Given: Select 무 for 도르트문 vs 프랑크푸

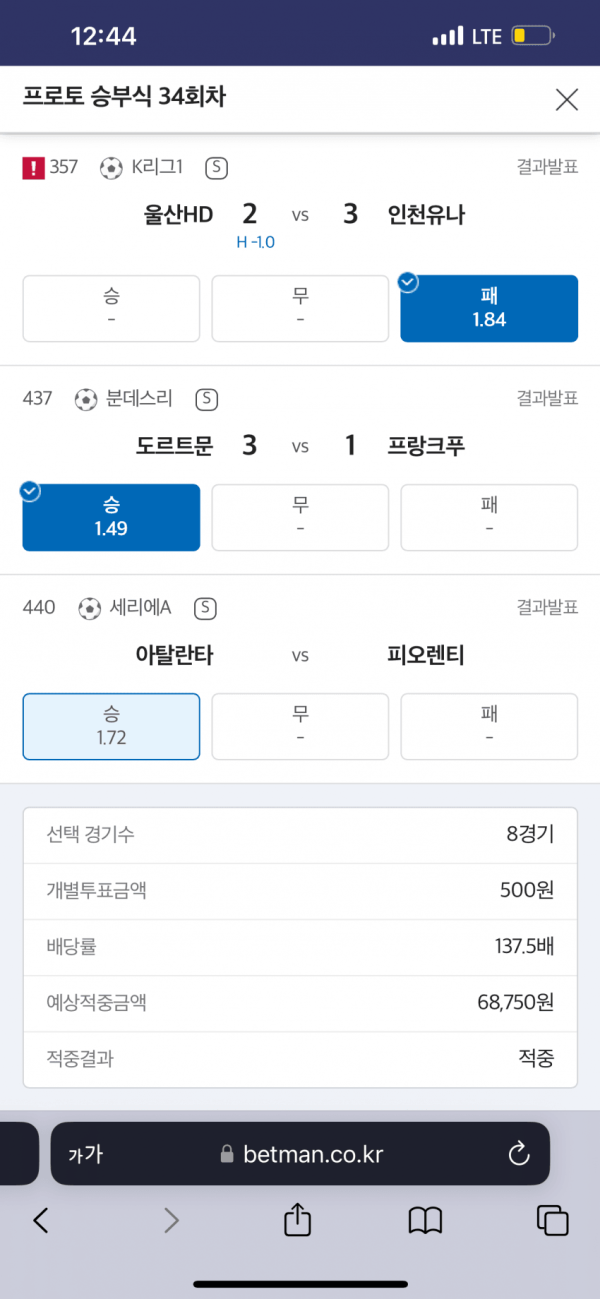Looking at the screenshot, I should pos(300,517).
